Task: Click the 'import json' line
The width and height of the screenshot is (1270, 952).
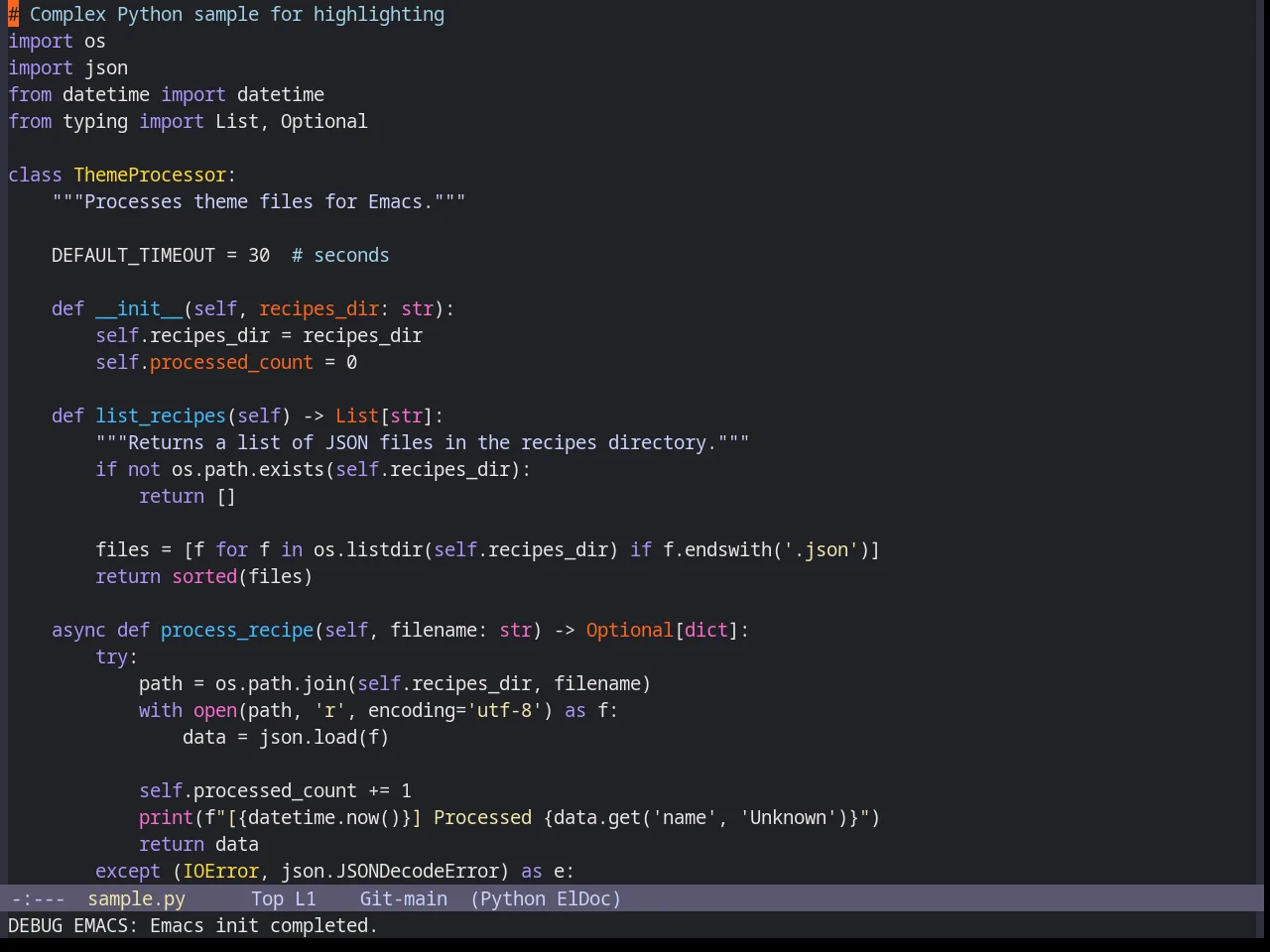Action: point(67,67)
